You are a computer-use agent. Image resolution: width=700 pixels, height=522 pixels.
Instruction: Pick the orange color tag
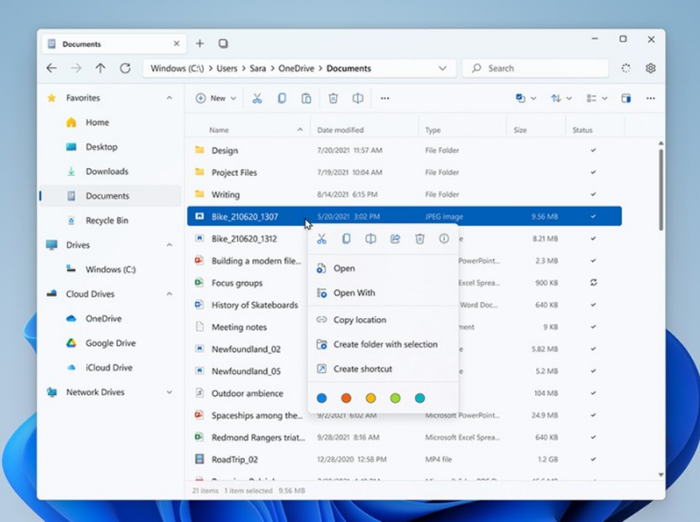346,398
